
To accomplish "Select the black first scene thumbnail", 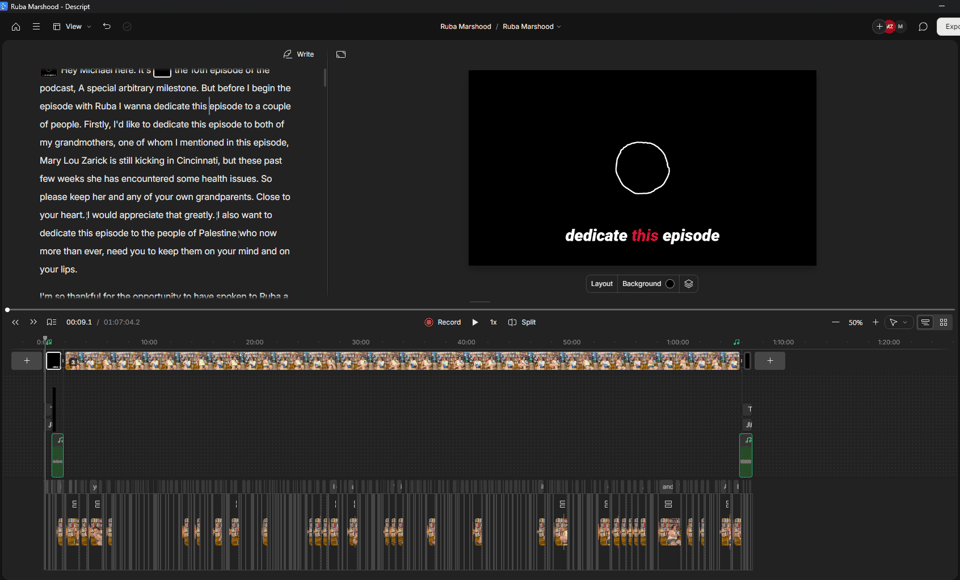I will point(54,361).
